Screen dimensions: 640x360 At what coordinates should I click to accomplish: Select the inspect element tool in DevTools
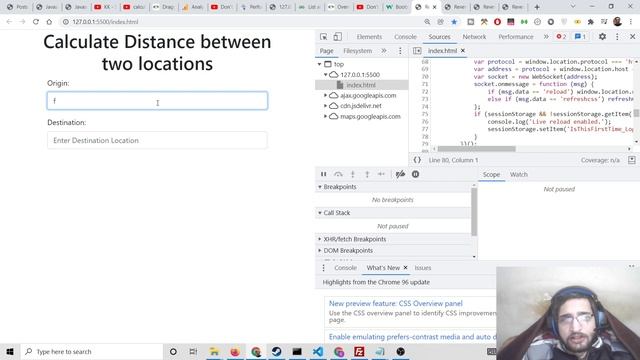click(x=324, y=37)
